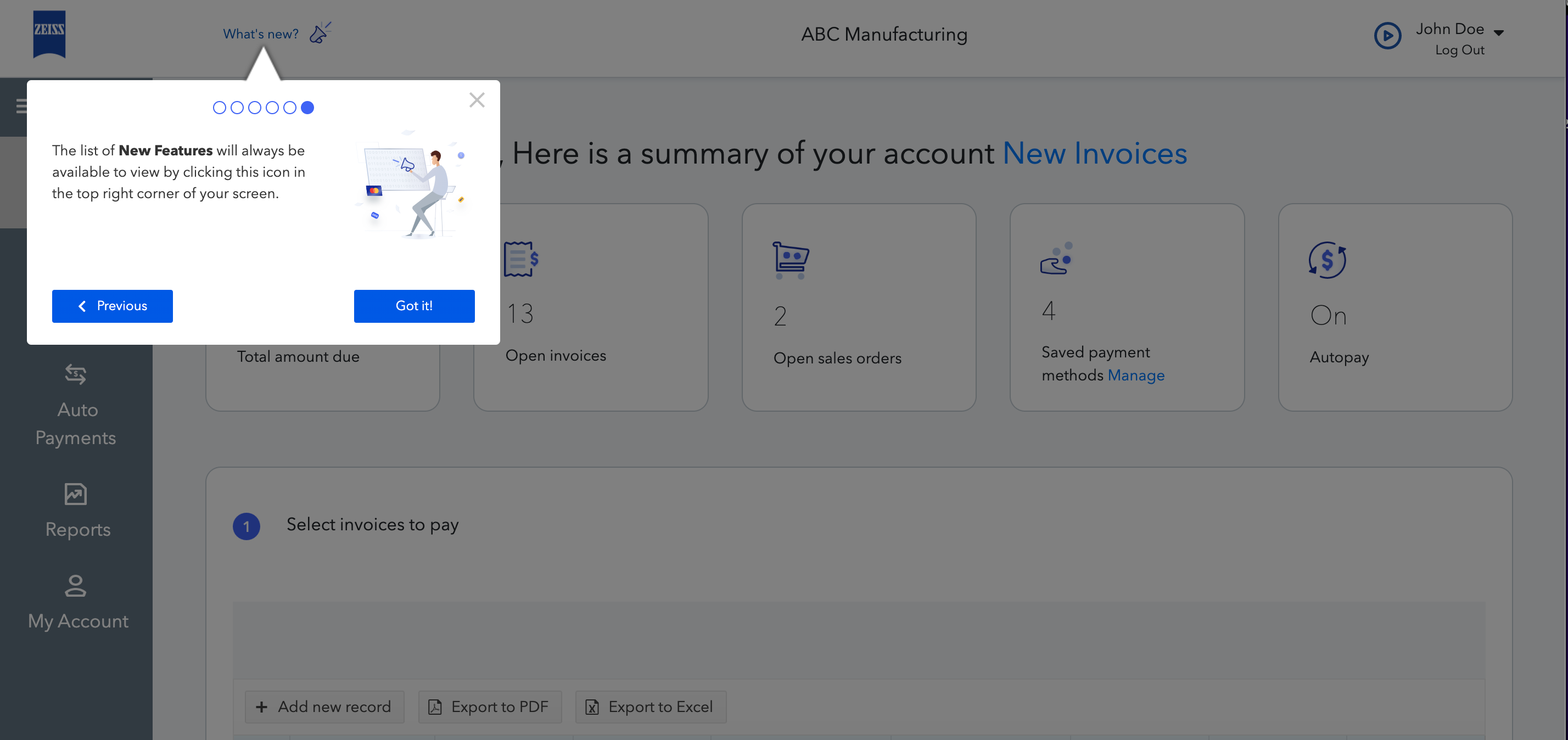Click the Autopay dollar cycle icon

[1327, 260]
